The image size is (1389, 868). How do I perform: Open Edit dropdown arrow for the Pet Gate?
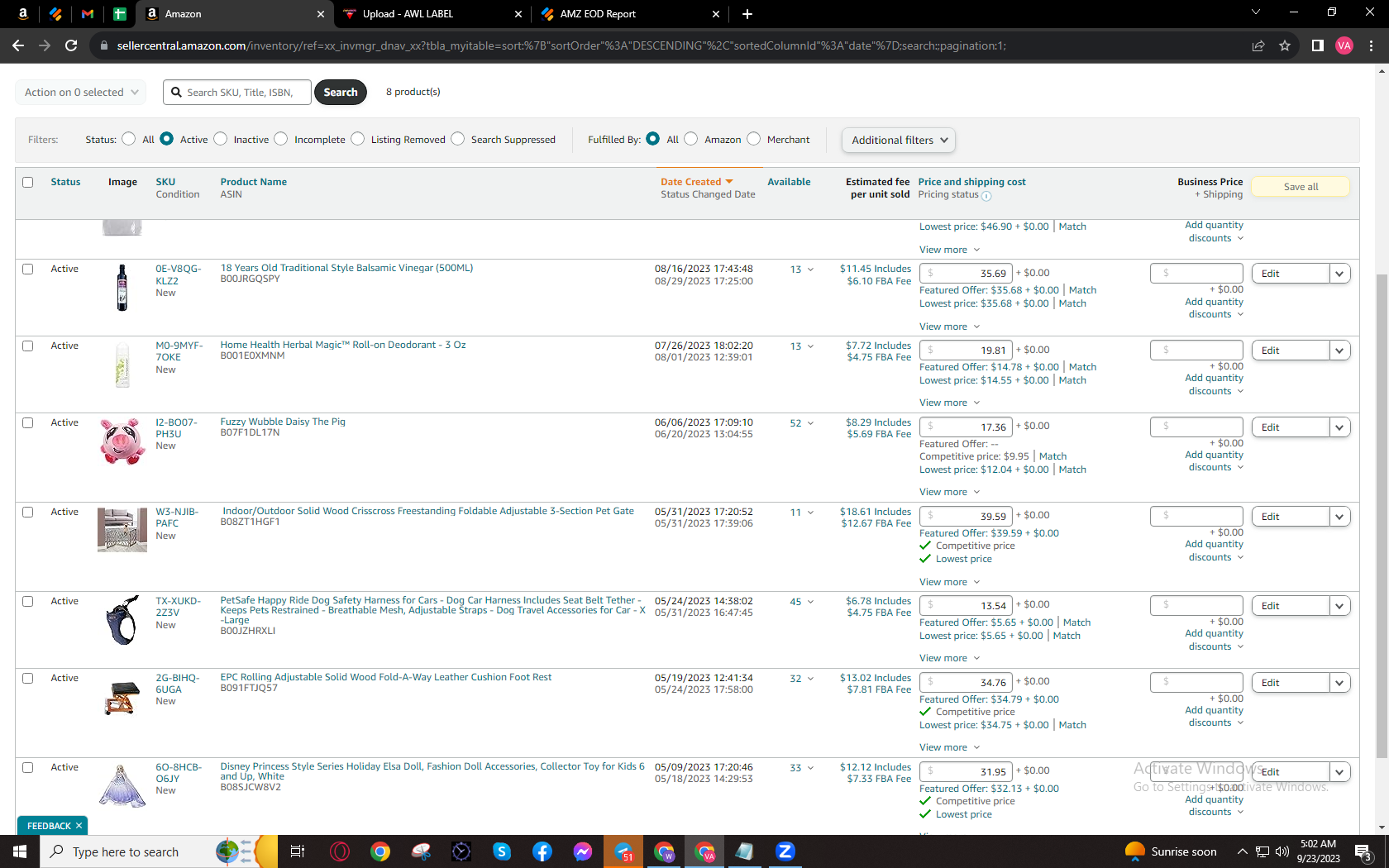click(1339, 517)
